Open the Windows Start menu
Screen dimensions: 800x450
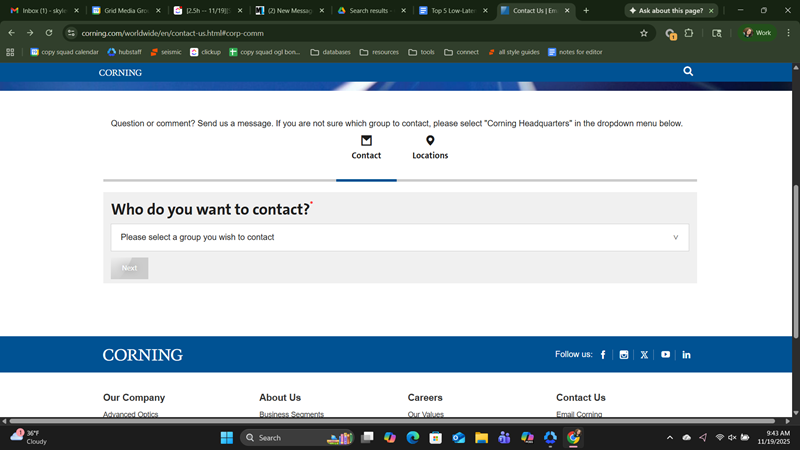[226, 438]
